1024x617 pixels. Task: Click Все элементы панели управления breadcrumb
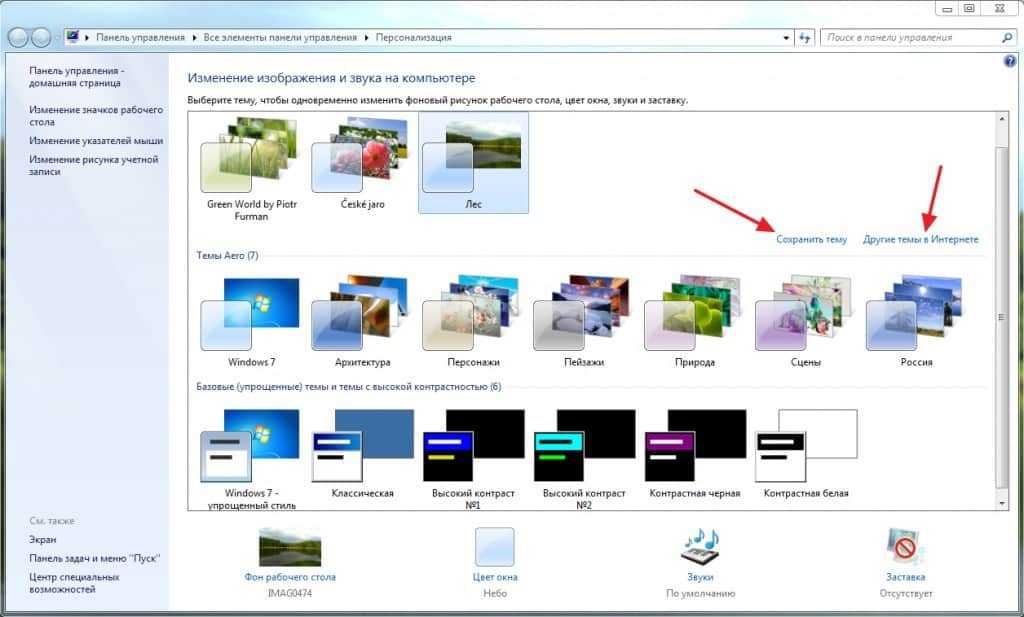coord(280,38)
